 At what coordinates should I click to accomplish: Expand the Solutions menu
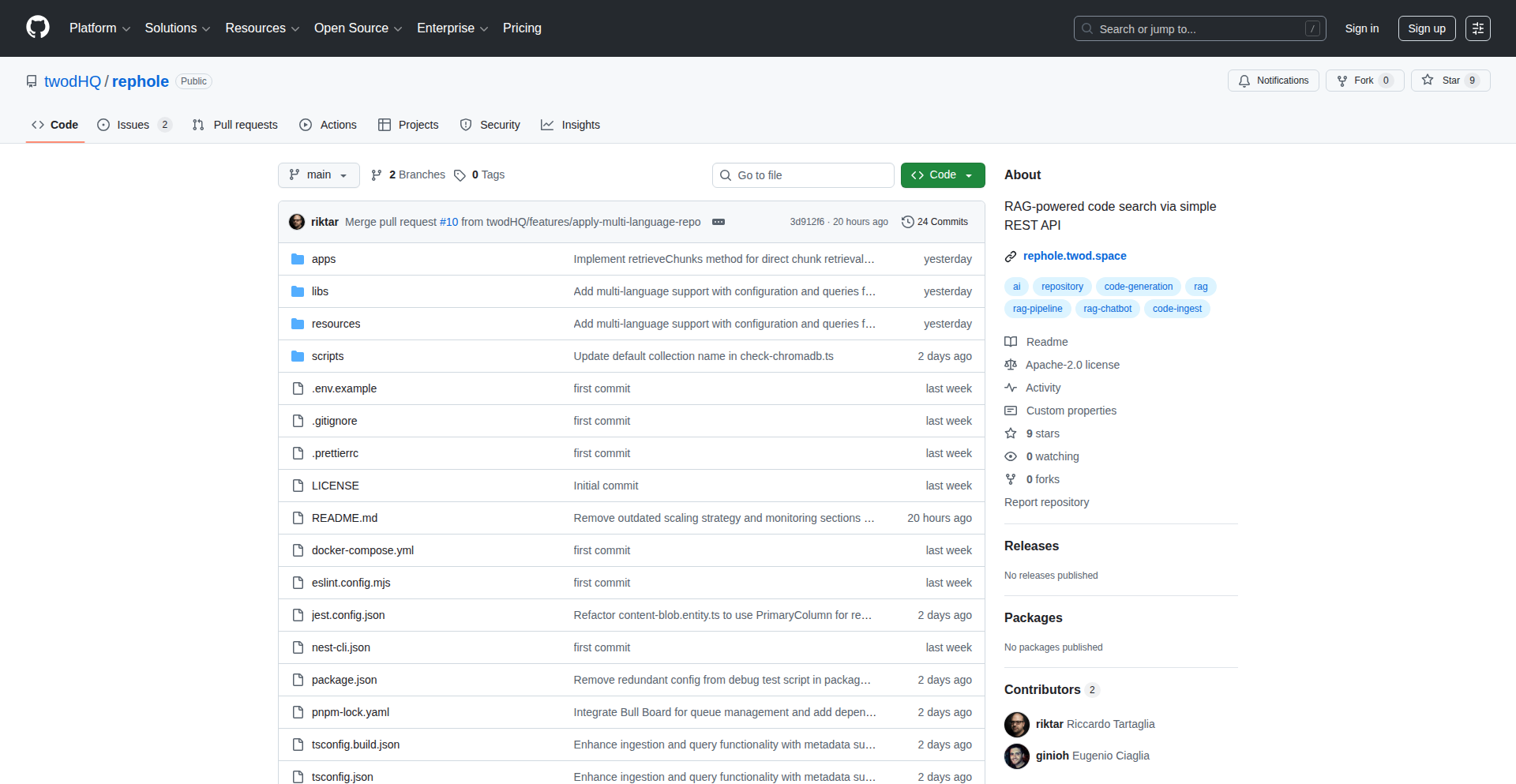(x=178, y=28)
